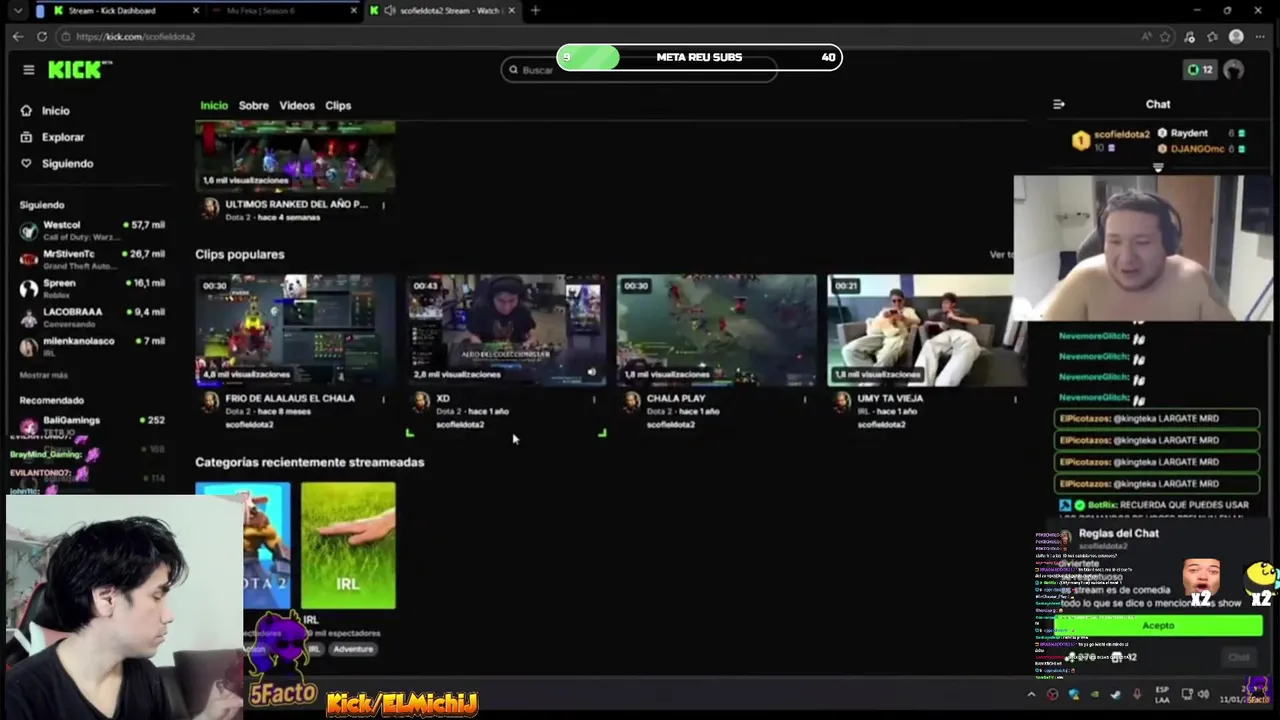Open the browser settings ellipsis menu
The height and width of the screenshot is (720, 1280).
(1260, 36)
